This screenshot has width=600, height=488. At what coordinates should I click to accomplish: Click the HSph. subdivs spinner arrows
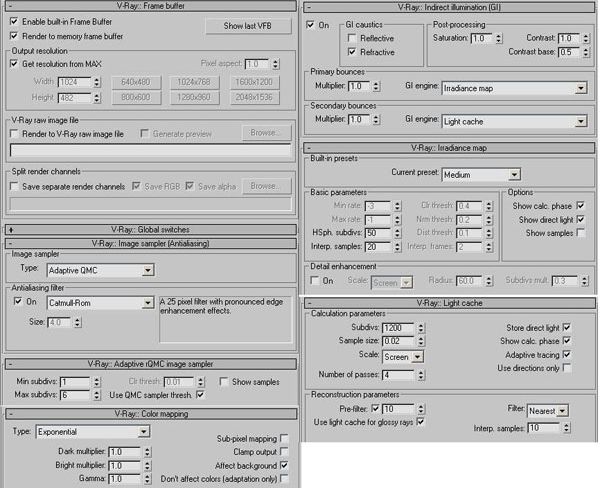[398, 233]
